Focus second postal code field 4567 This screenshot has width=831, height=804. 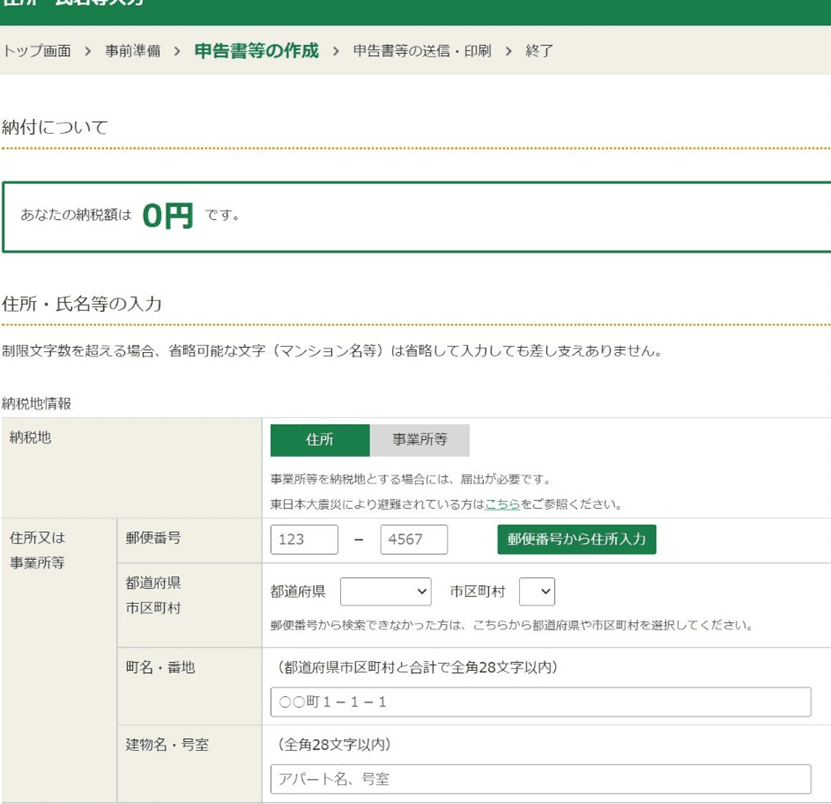tap(413, 540)
